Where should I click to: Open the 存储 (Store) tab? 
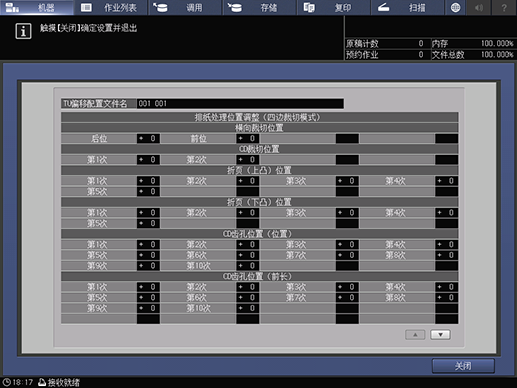(260, 7)
